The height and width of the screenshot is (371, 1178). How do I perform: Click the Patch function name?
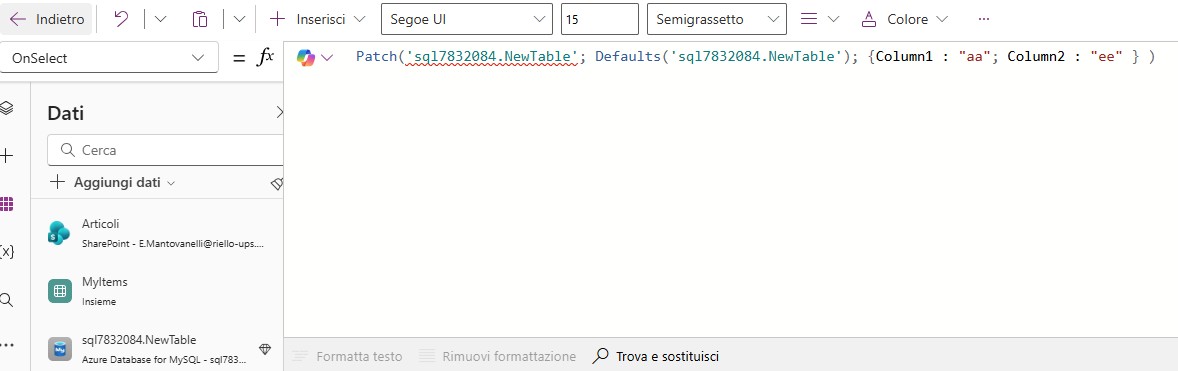(376, 56)
